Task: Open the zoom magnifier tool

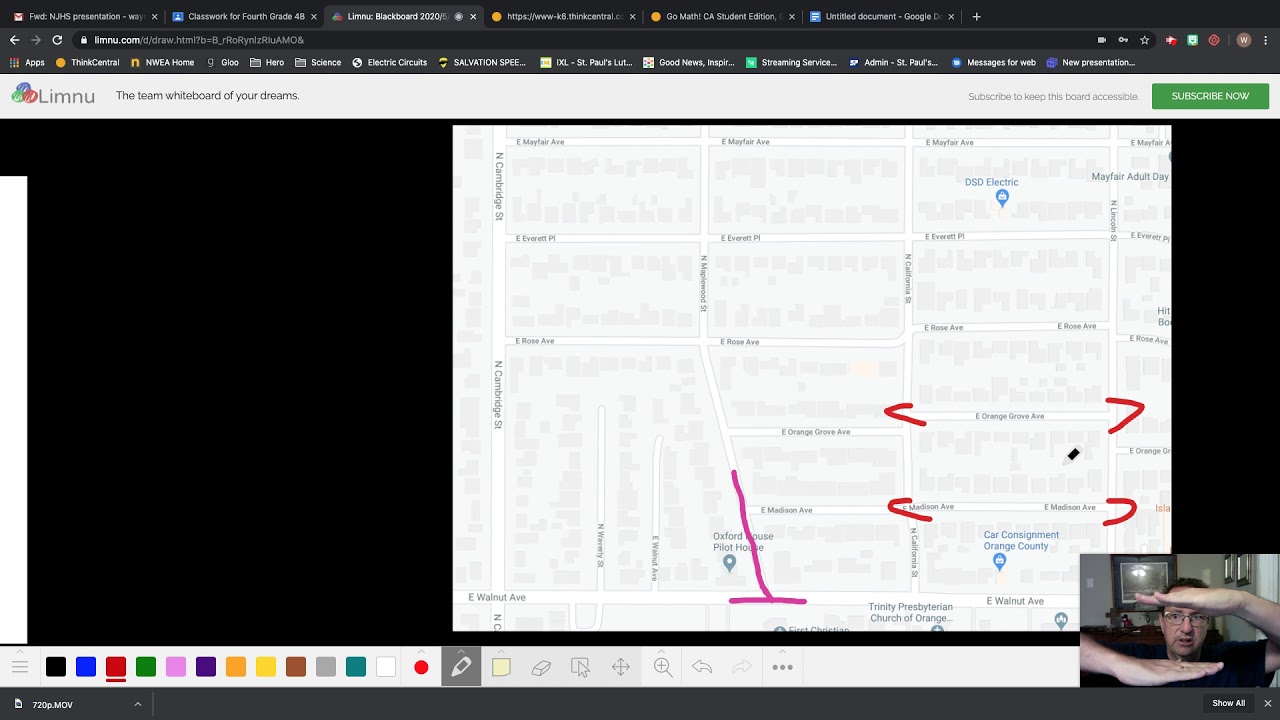Action: click(x=662, y=667)
